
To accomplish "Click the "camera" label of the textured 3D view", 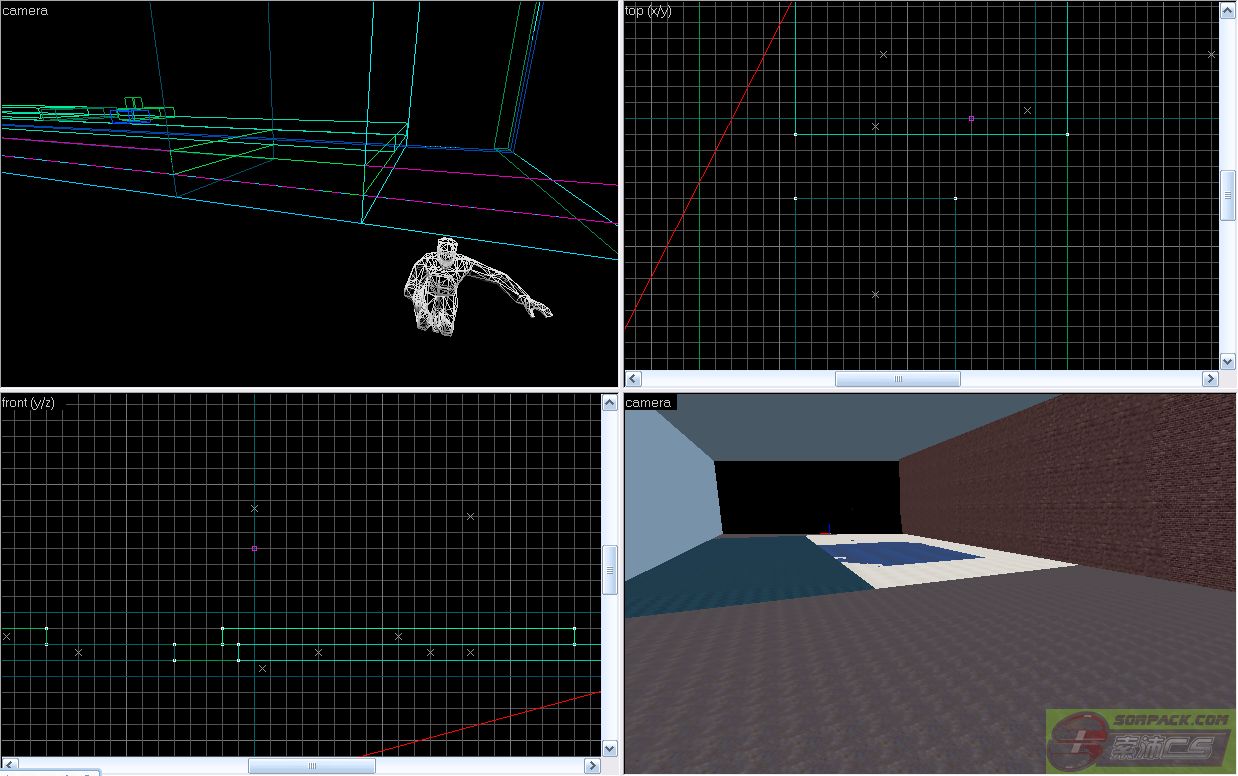I will [649, 403].
